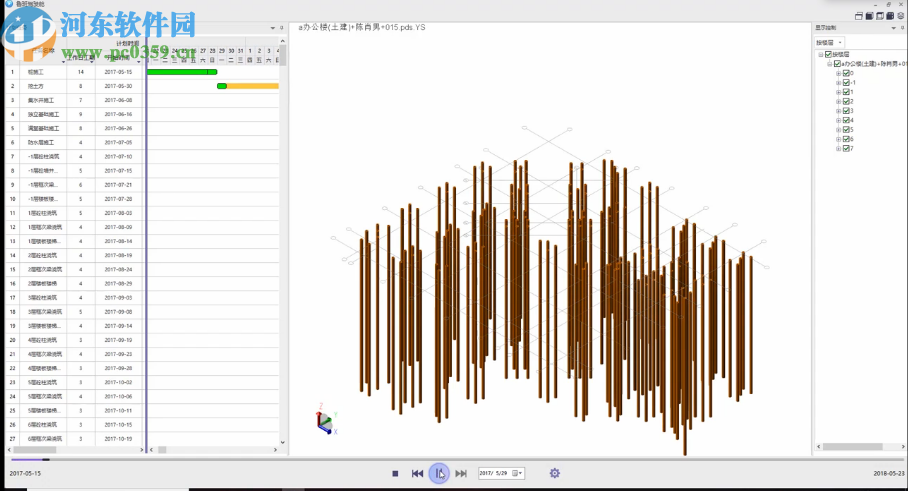Click the green bar of task 1
Image resolution: width=908 pixels, height=491 pixels.
tap(182, 72)
